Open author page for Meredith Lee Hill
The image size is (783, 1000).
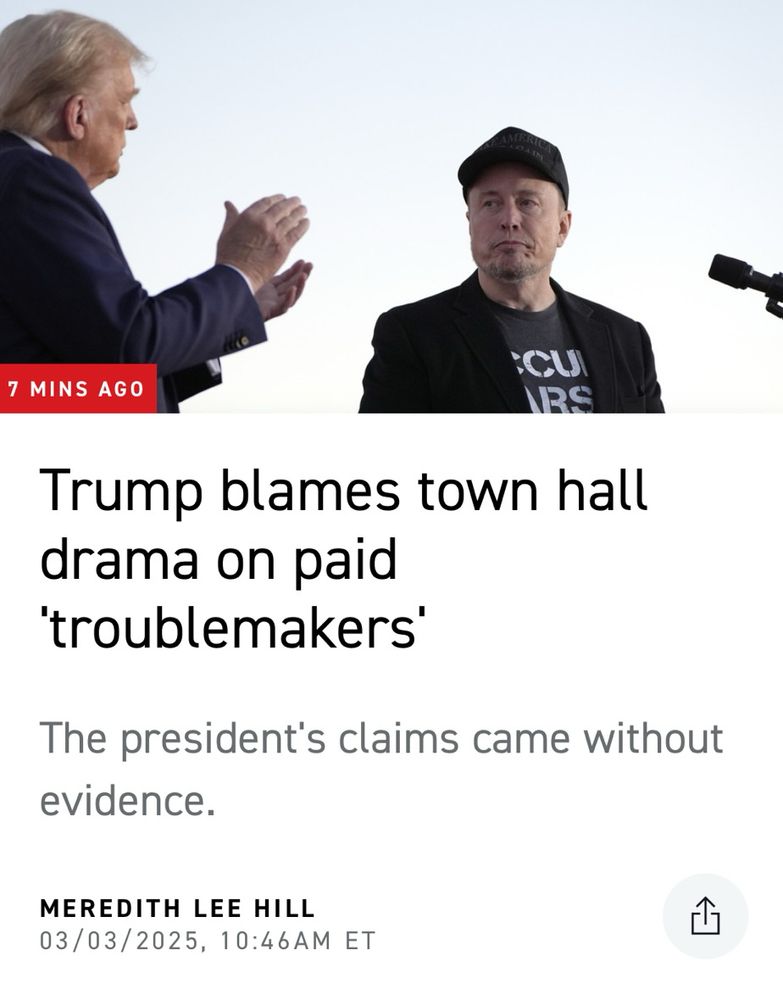coord(177,908)
